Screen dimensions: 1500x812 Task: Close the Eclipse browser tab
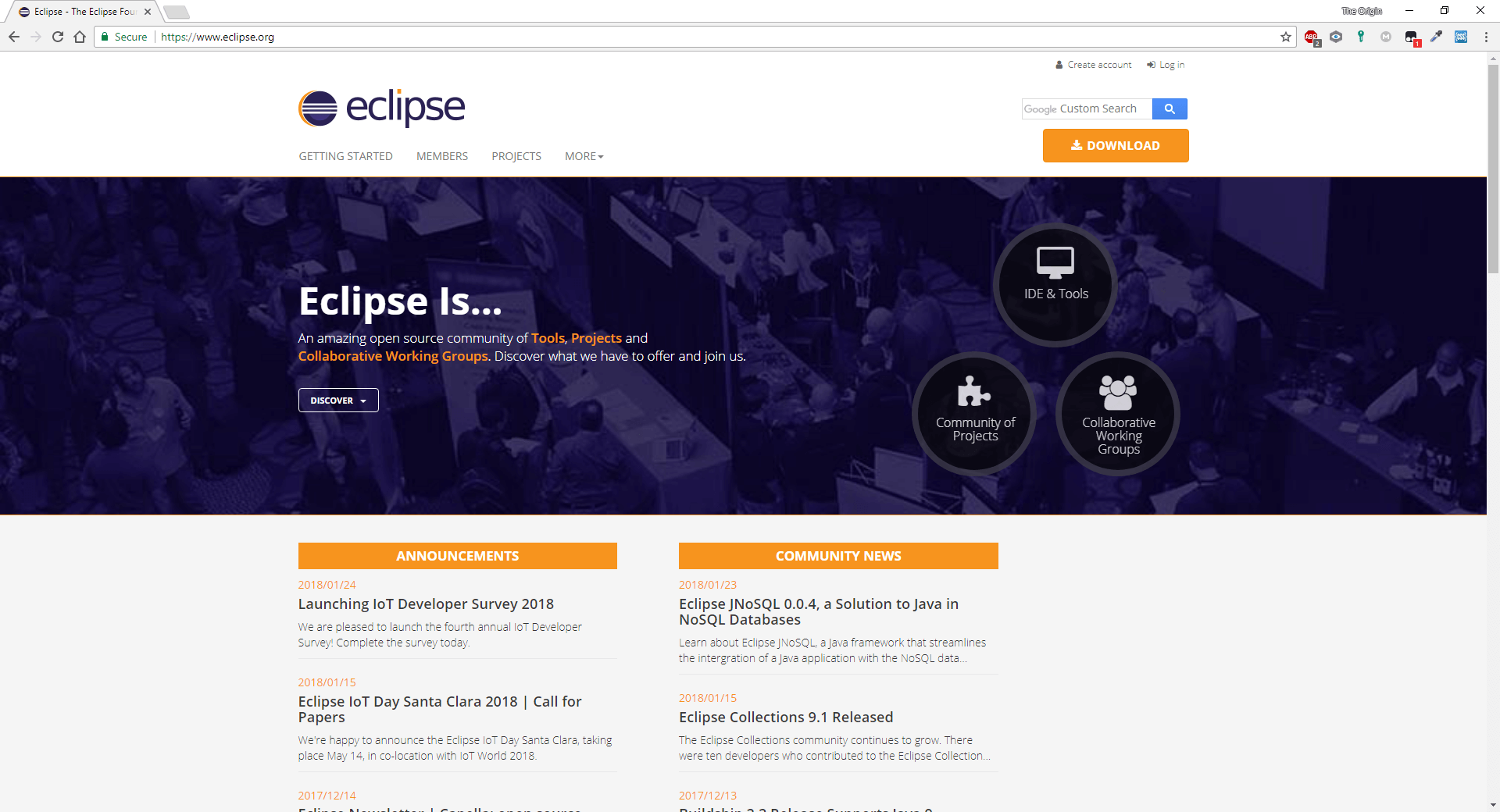point(148,12)
